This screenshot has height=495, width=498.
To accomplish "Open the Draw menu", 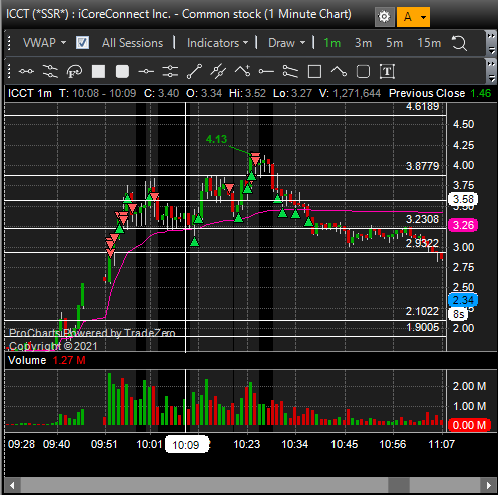I will pos(286,43).
